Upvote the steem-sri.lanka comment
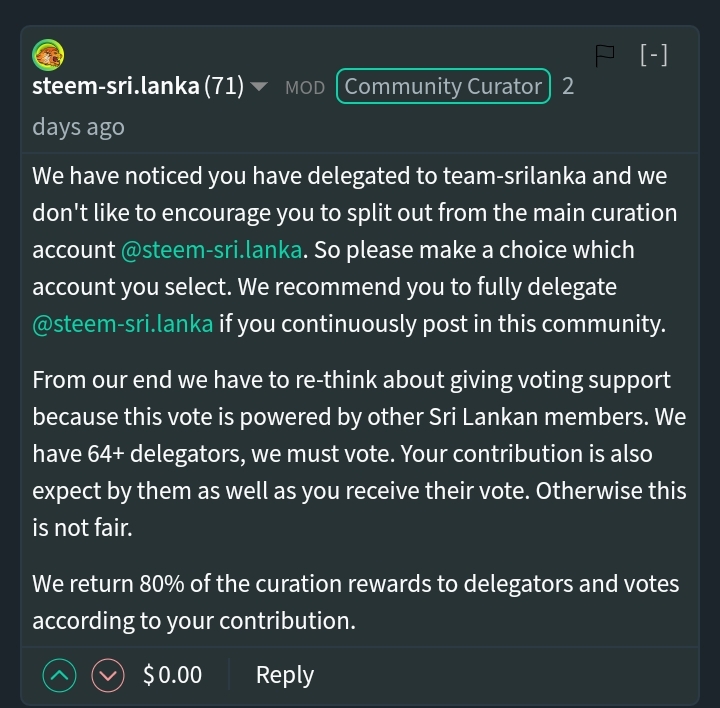Viewport: 720px width, 708px height. [x=60, y=676]
